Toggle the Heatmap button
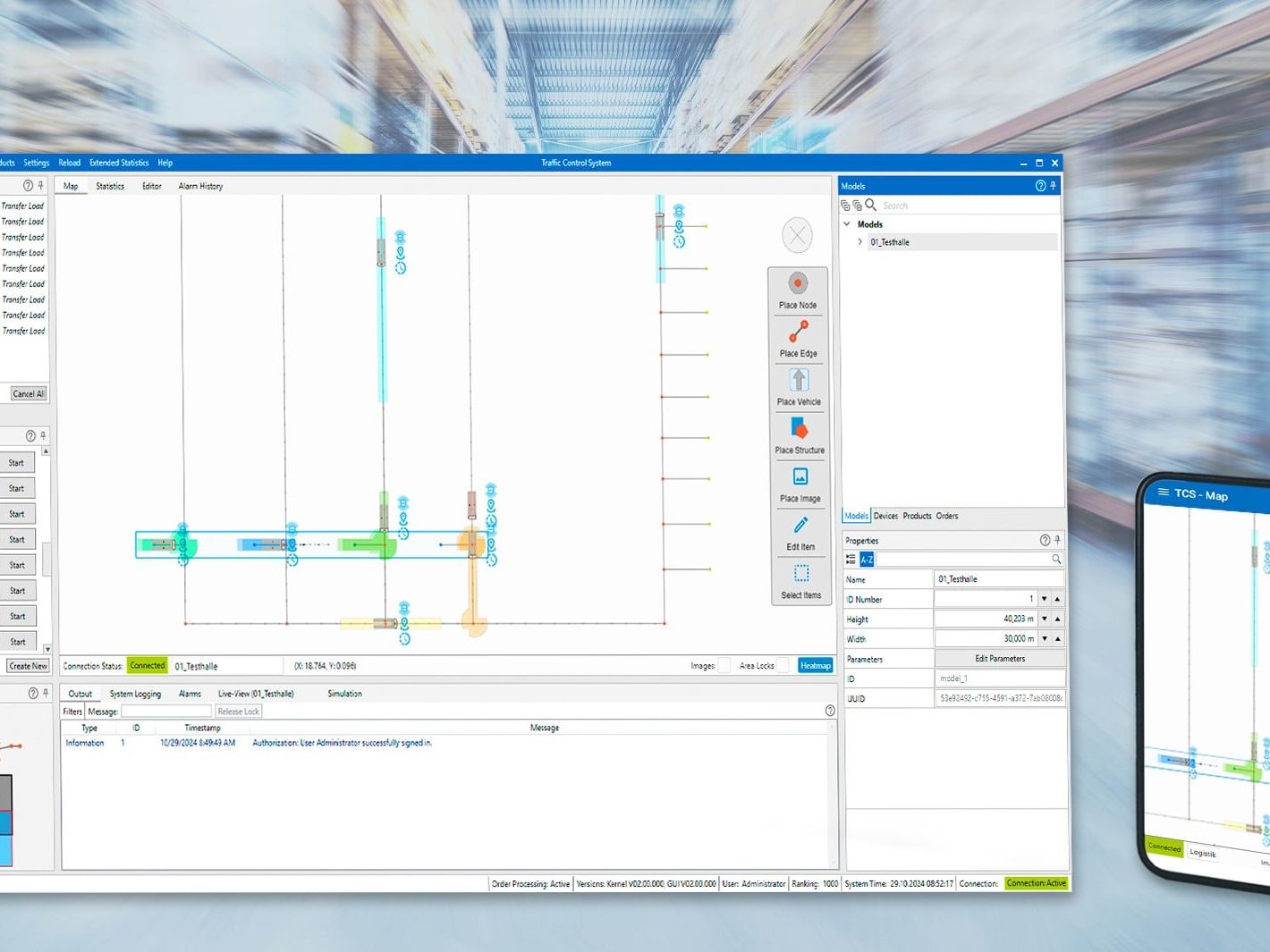This screenshot has height=952, width=1270. point(815,665)
